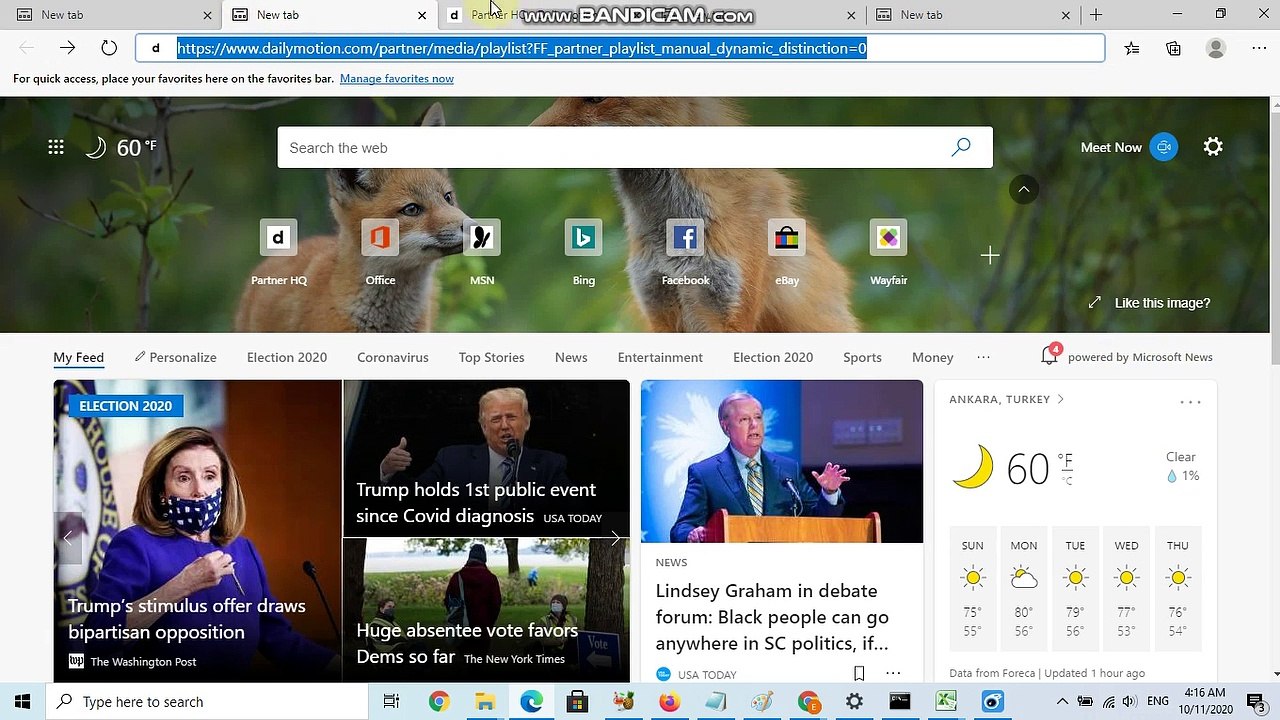Expand Ankara, Turkey location chevron
The width and height of the screenshot is (1280, 720).
[1061, 399]
